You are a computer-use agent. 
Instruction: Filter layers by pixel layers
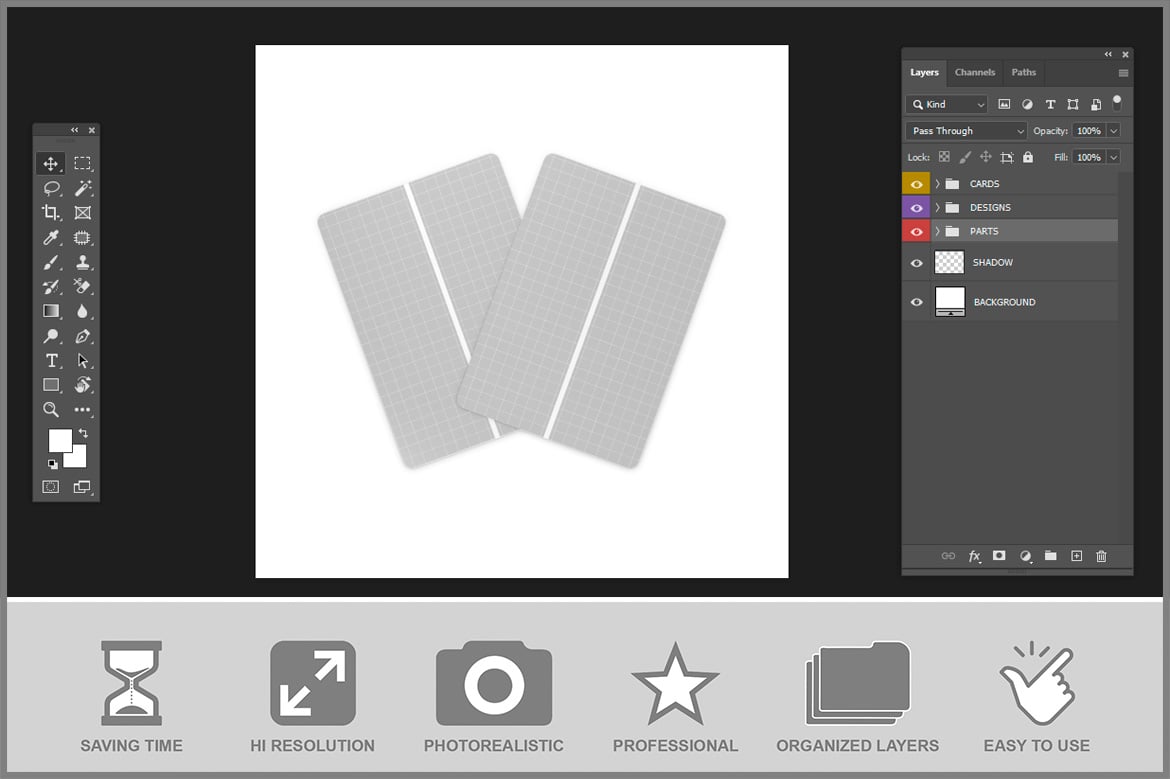pos(1004,104)
